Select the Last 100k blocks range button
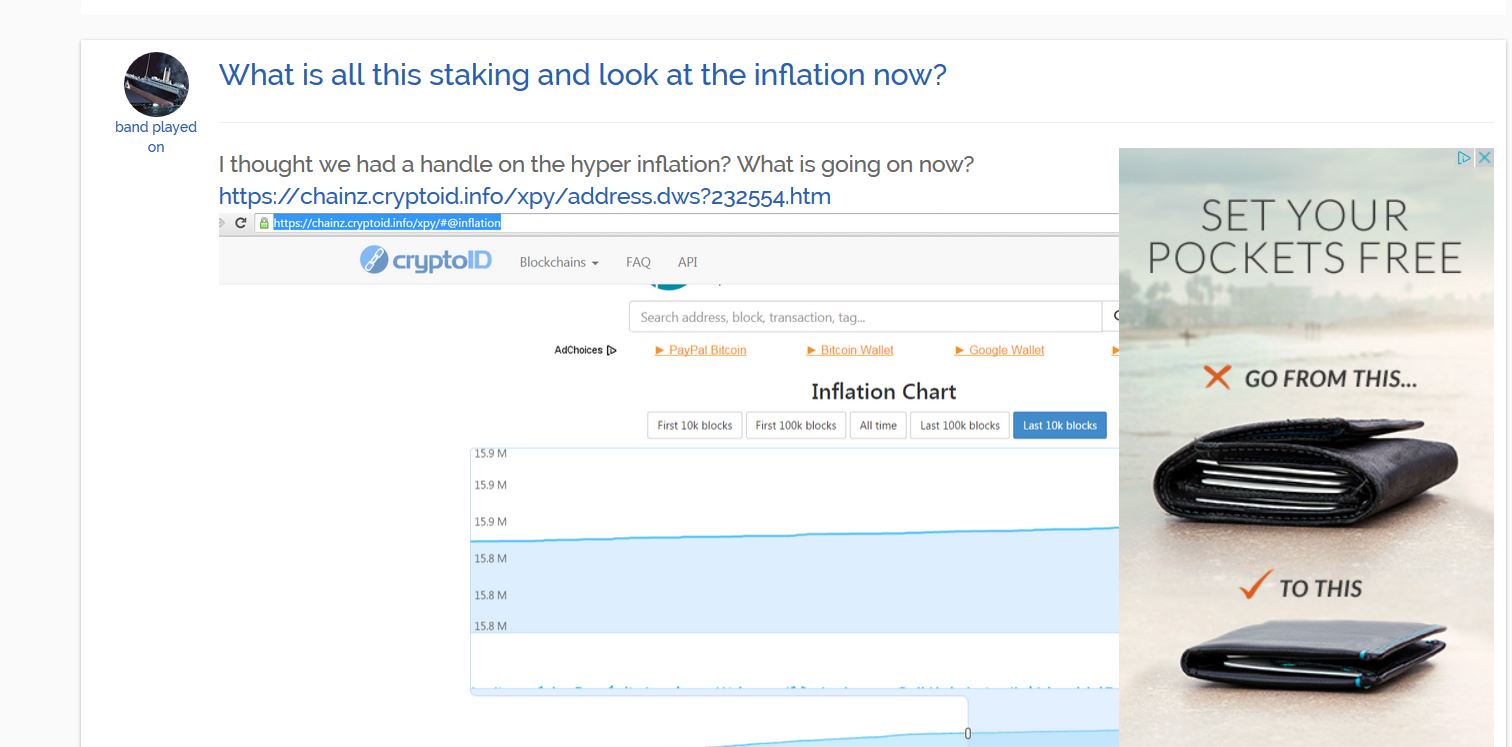1512x747 pixels. click(x=960, y=425)
